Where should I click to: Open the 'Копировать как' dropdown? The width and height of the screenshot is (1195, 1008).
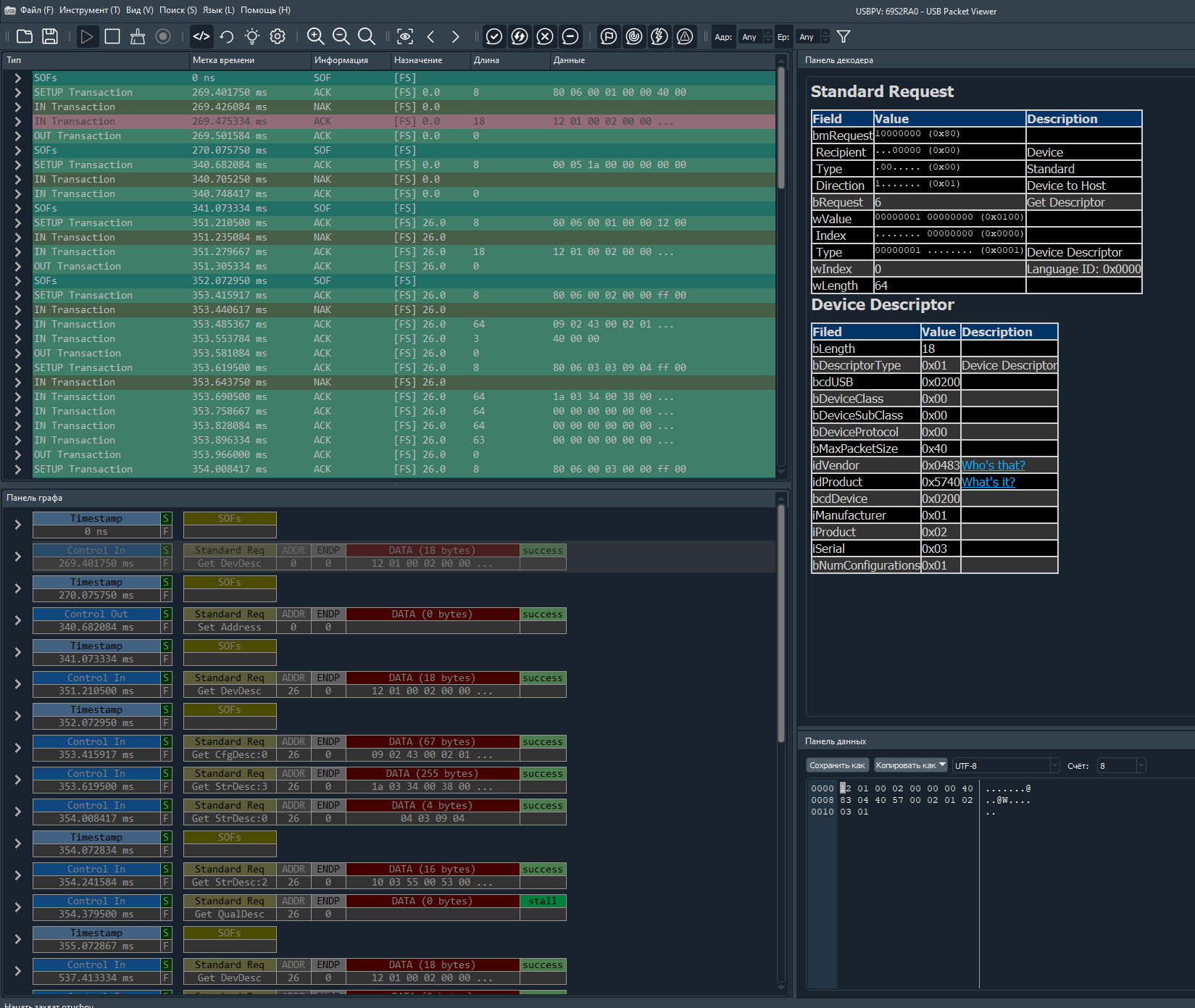pyautogui.click(x=911, y=765)
